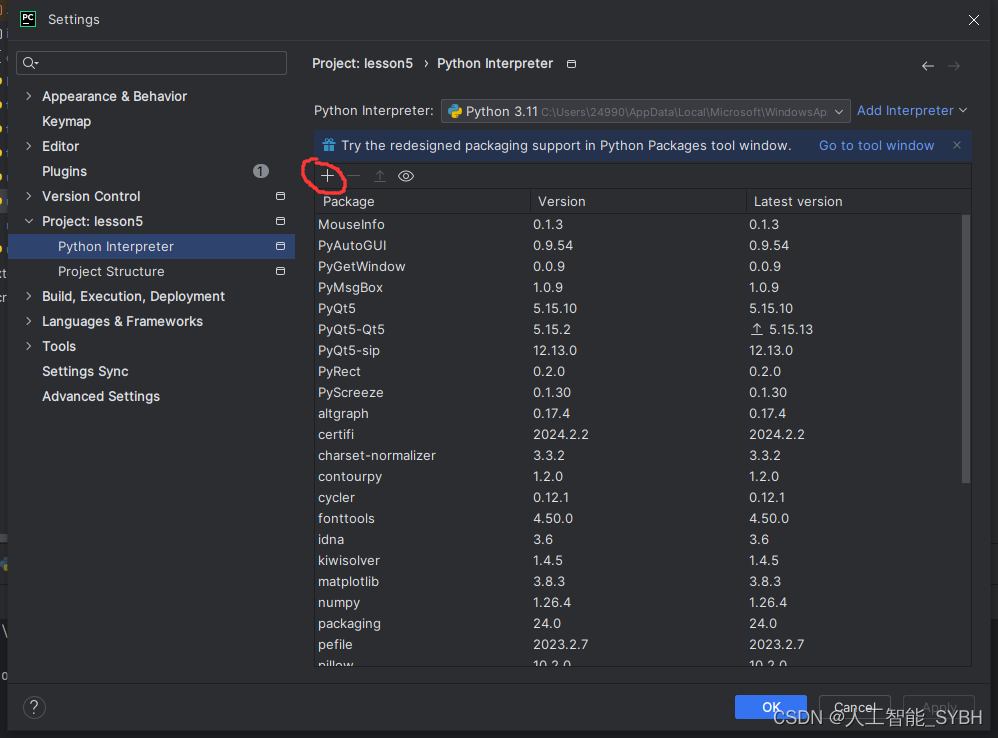Open the Add Interpreter dropdown
Screen dimensions: 998x738
click(x=911, y=111)
